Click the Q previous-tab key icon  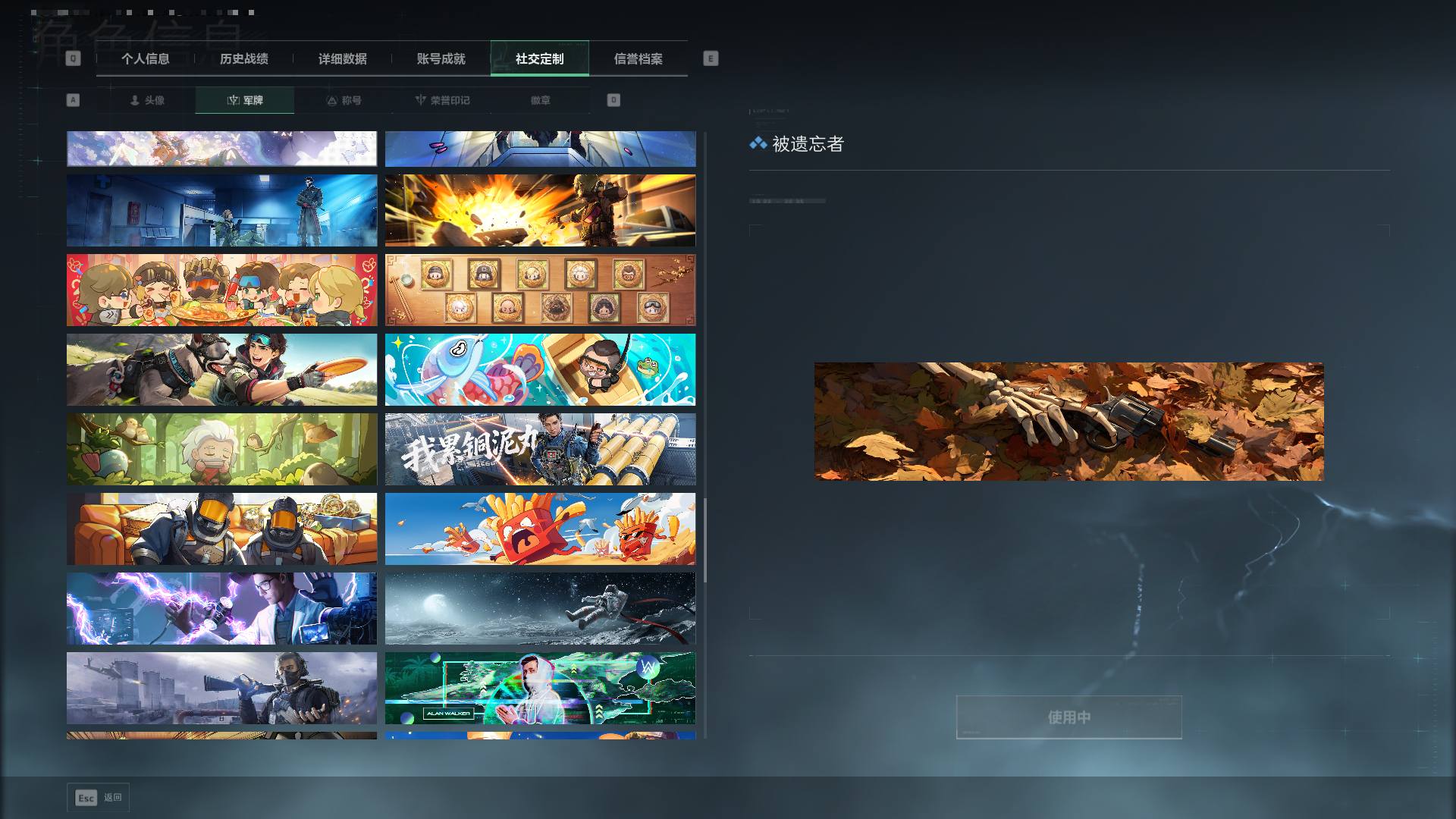pyautogui.click(x=73, y=58)
